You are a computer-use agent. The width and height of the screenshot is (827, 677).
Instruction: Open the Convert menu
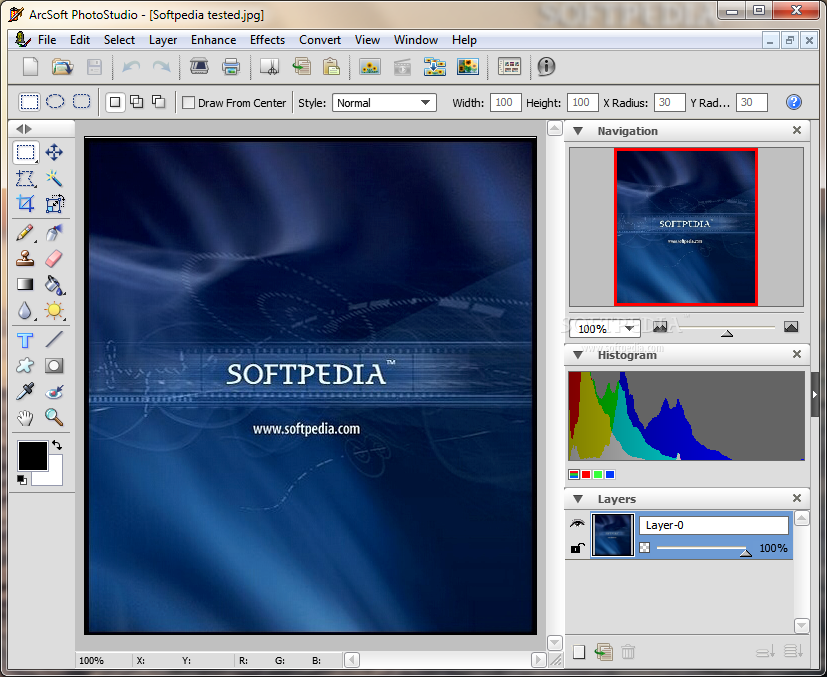pos(320,40)
